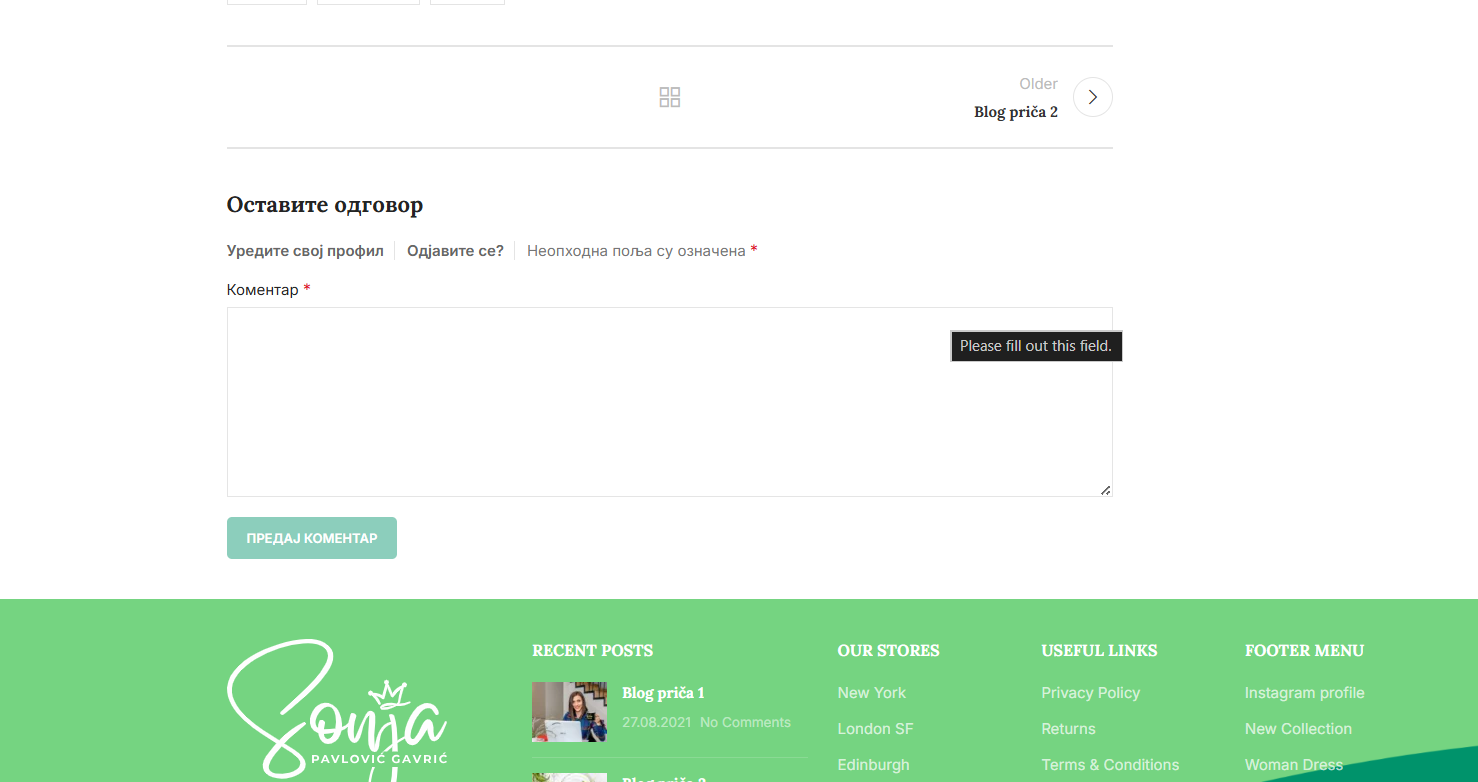Open the 'Returns' link
This screenshot has height=782, width=1478.
pyautogui.click(x=1068, y=729)
